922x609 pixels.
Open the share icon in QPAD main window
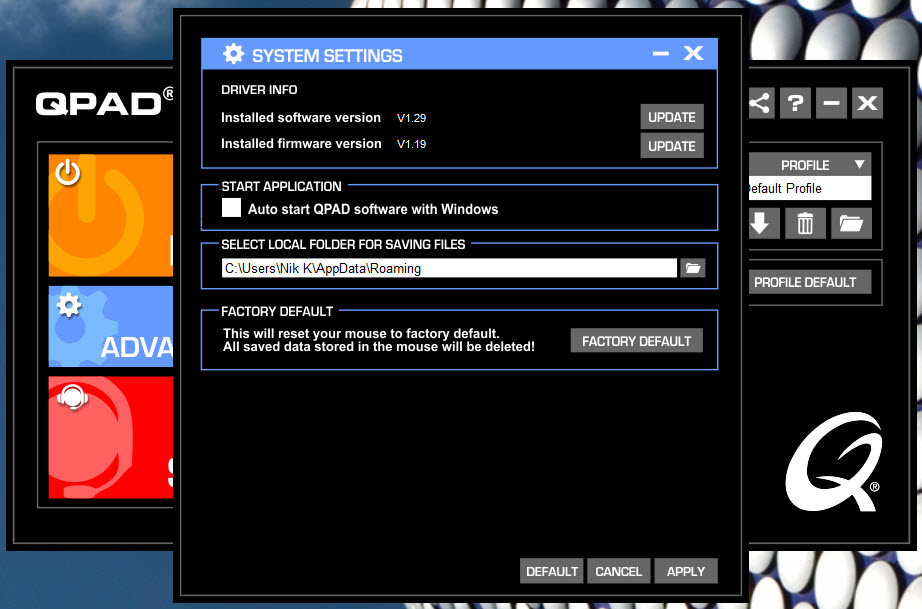(761, 103)
